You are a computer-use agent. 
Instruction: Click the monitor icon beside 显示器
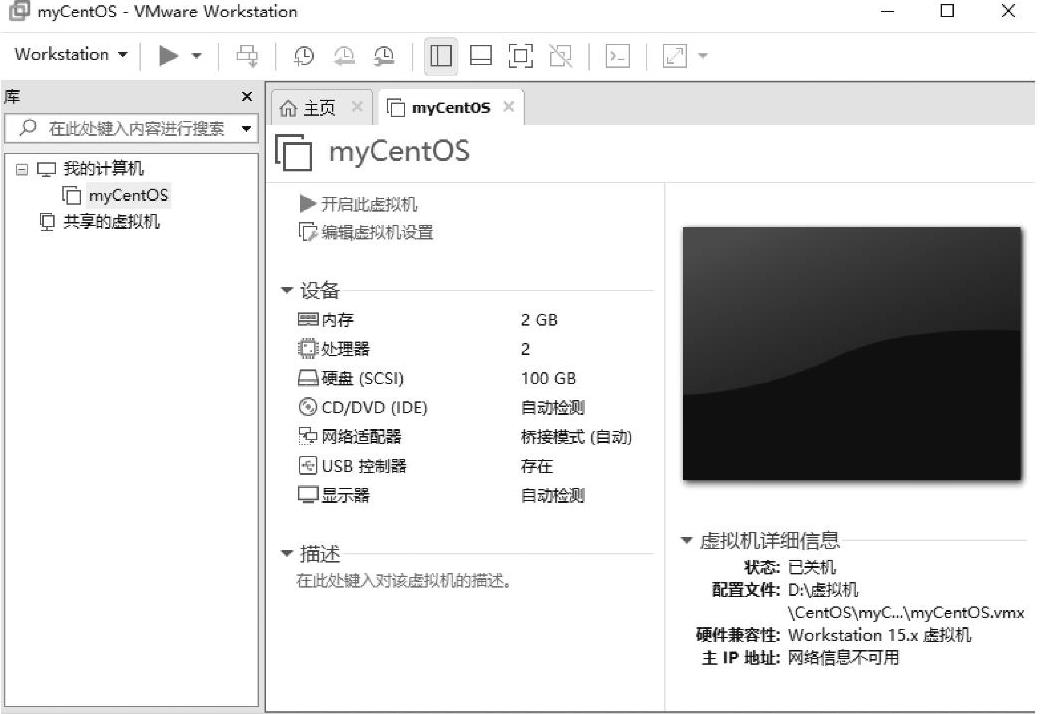pyautogui.click(x=308, y=495)
